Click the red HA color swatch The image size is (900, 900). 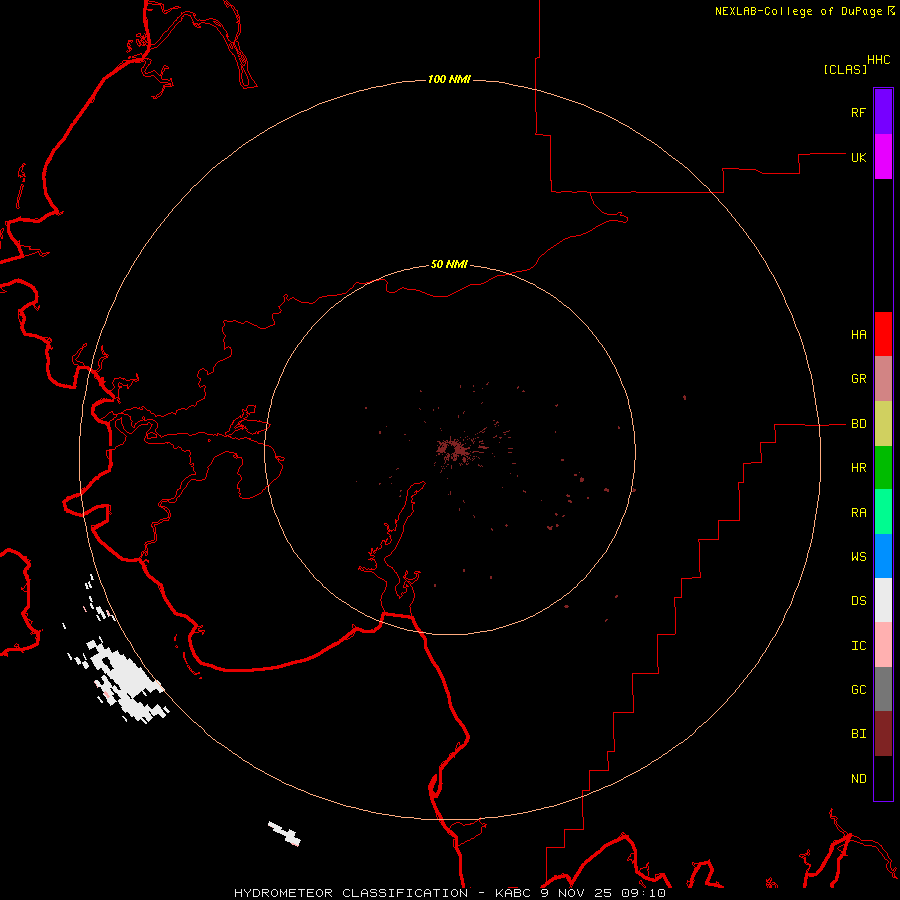[x=883, y=334]
